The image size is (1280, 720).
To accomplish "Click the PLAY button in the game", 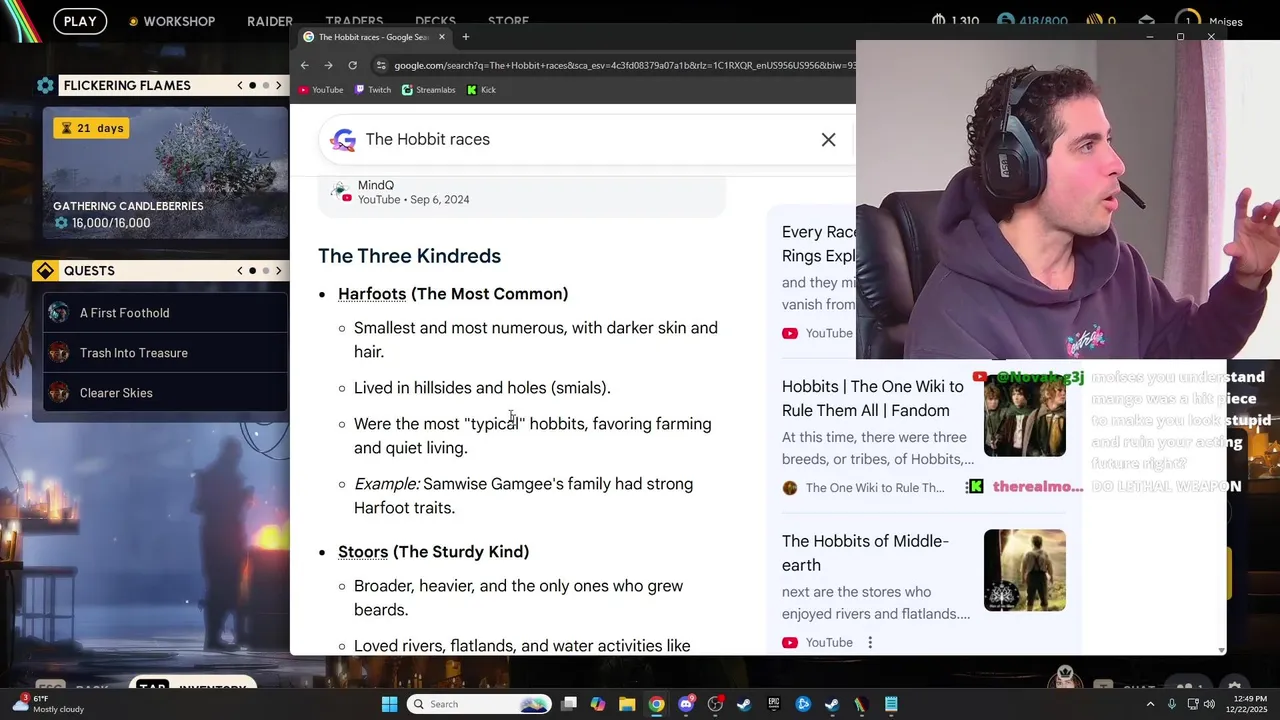I will [80, 21].
